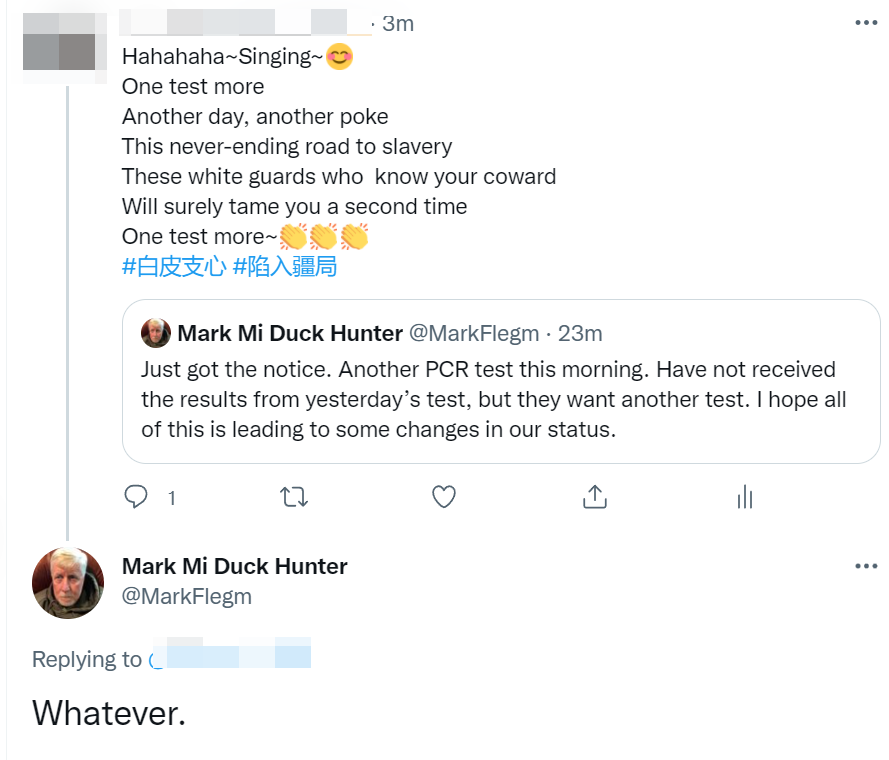
Task: Click the retweet arrows icon
Action: pos(294,496)
